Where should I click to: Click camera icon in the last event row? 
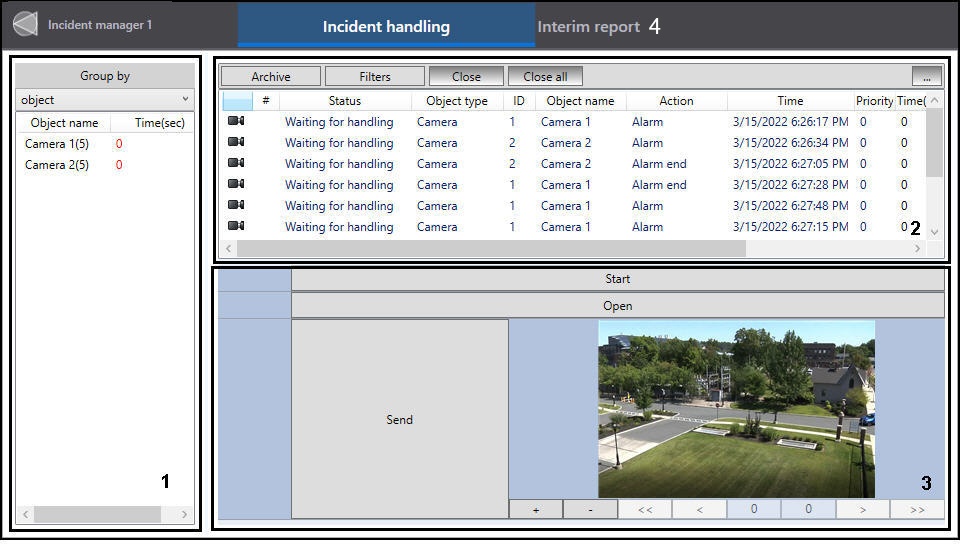coord(236,227)
